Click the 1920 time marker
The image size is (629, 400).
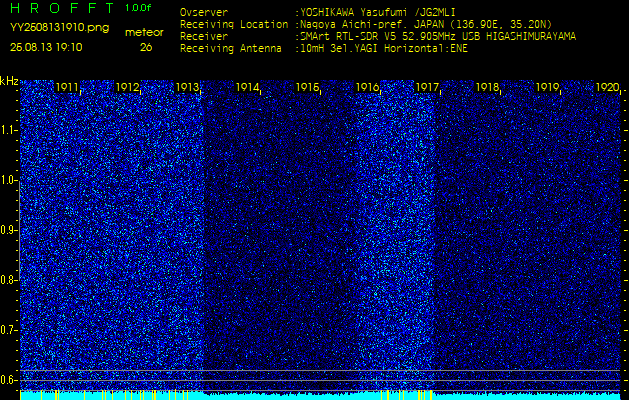(607, 87)
